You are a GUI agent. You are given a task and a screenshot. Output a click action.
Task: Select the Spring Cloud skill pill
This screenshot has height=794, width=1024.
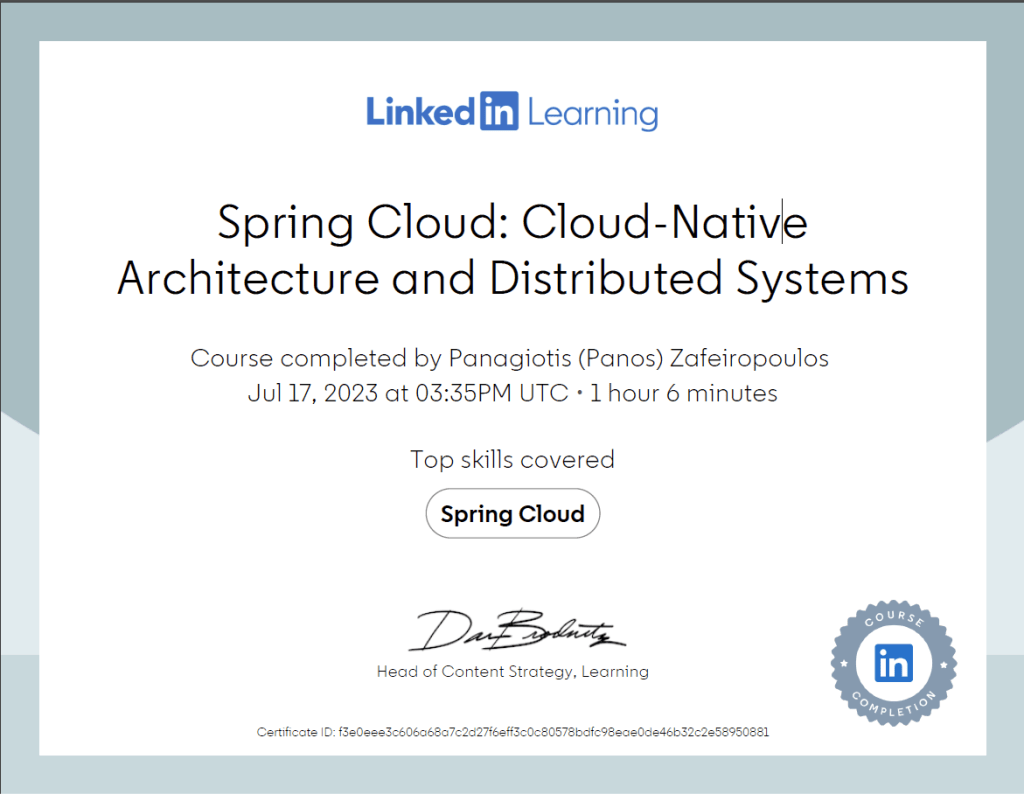[x=513, y=513]
